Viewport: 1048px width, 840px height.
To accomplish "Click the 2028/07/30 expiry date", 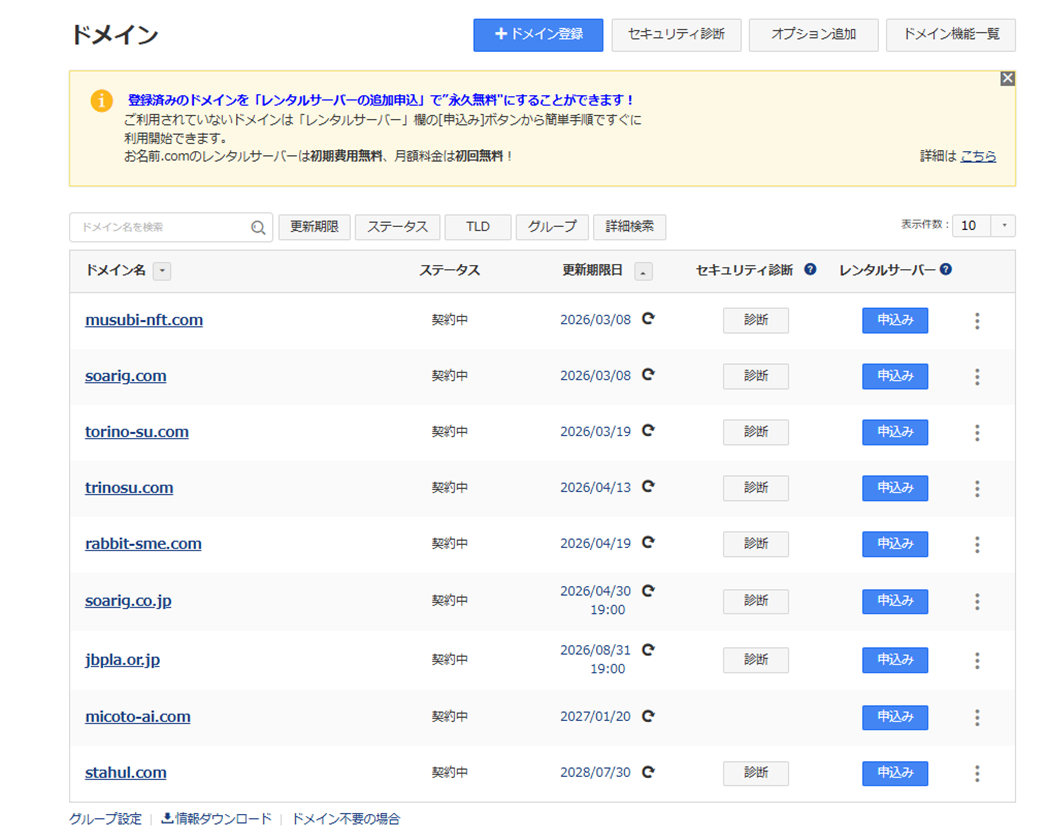I will (x=596, y=773).
